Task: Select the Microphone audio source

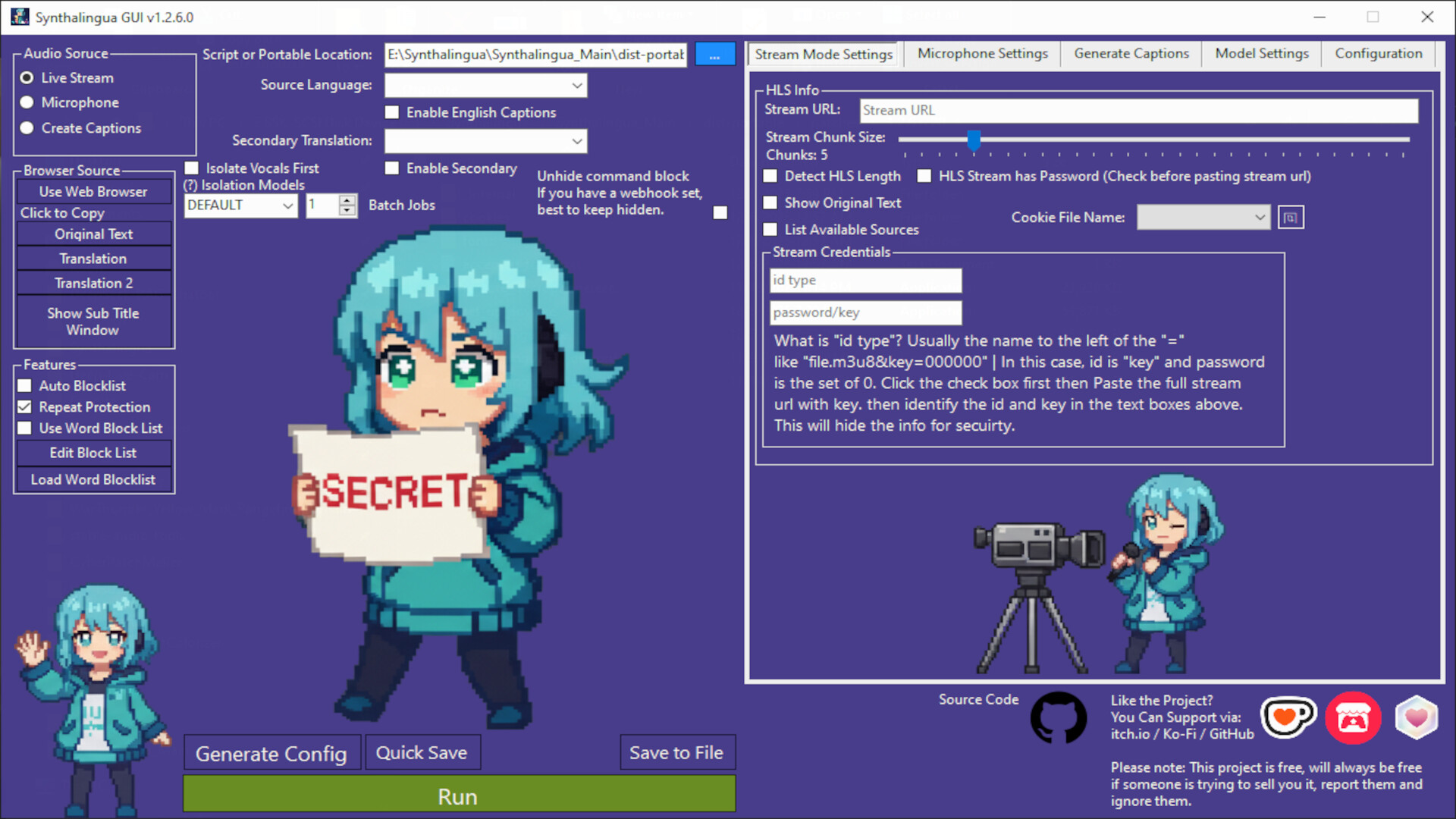Action: click(x=27, y=102)
